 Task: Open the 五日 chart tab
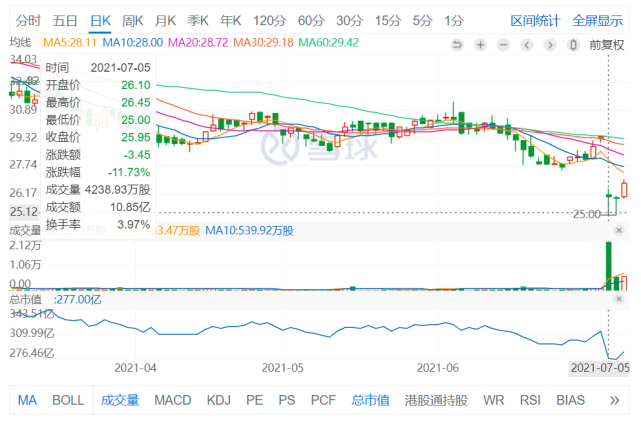click(x=65, y=20)
